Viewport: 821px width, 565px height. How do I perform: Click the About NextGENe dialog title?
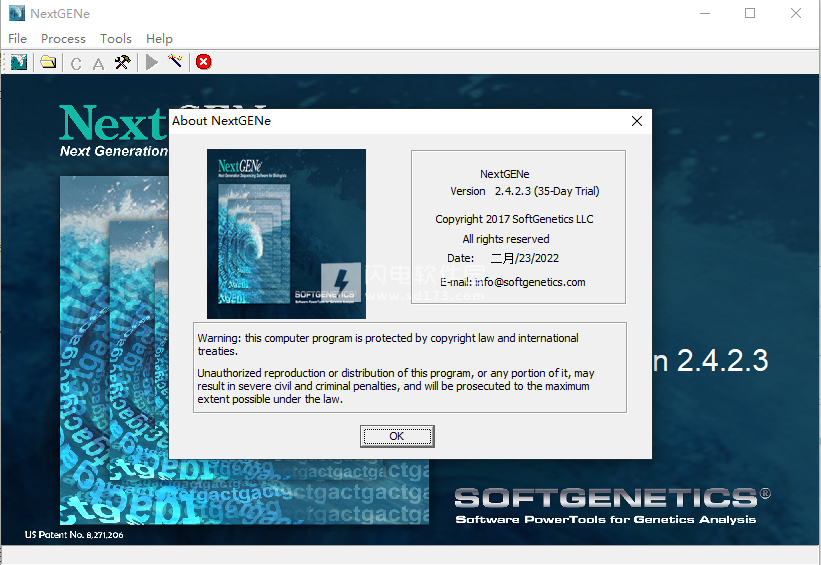[221, 121]
